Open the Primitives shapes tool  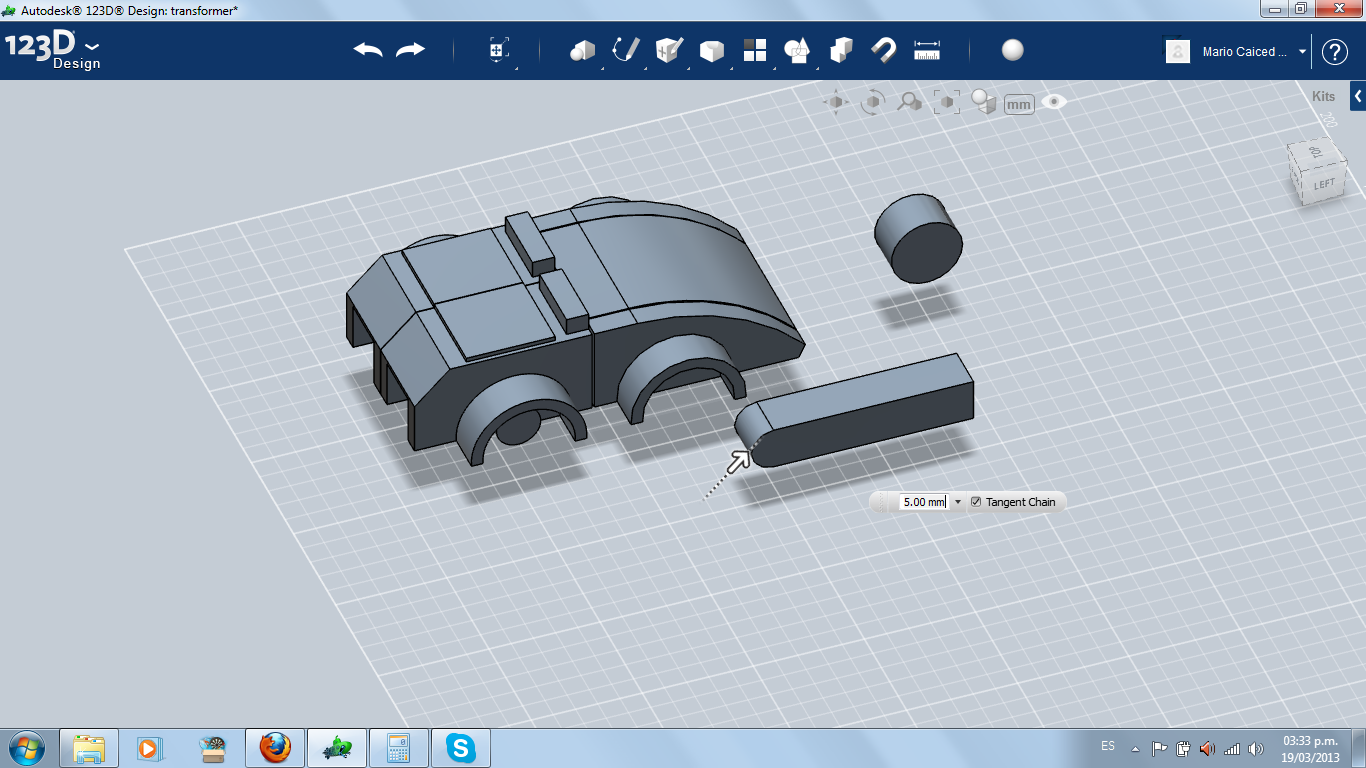[x=582, y=50]
